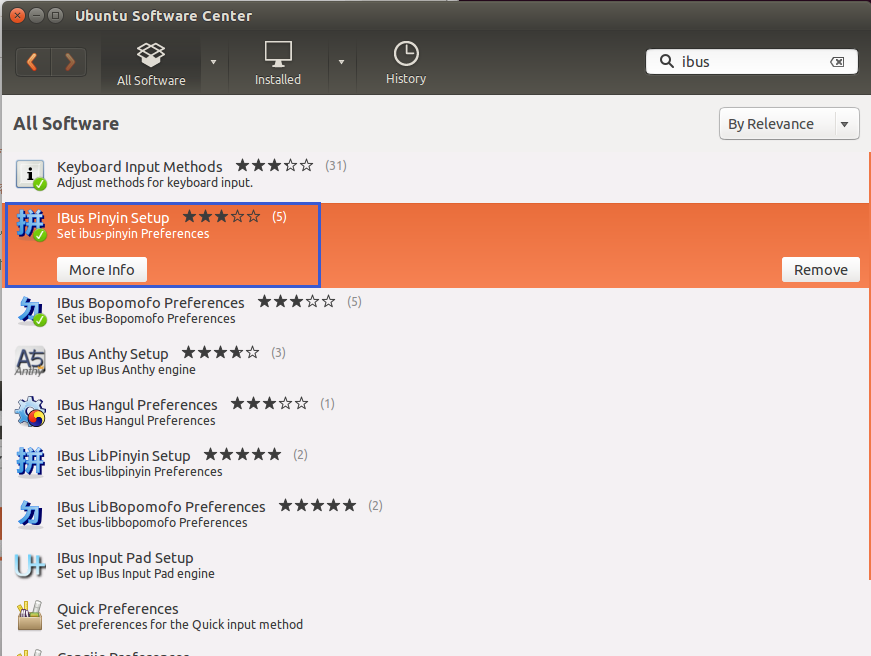Click the IBus Hangul Preferences gear icon
The height and width of the screenshot is (656, 871).
click(31, 412)
